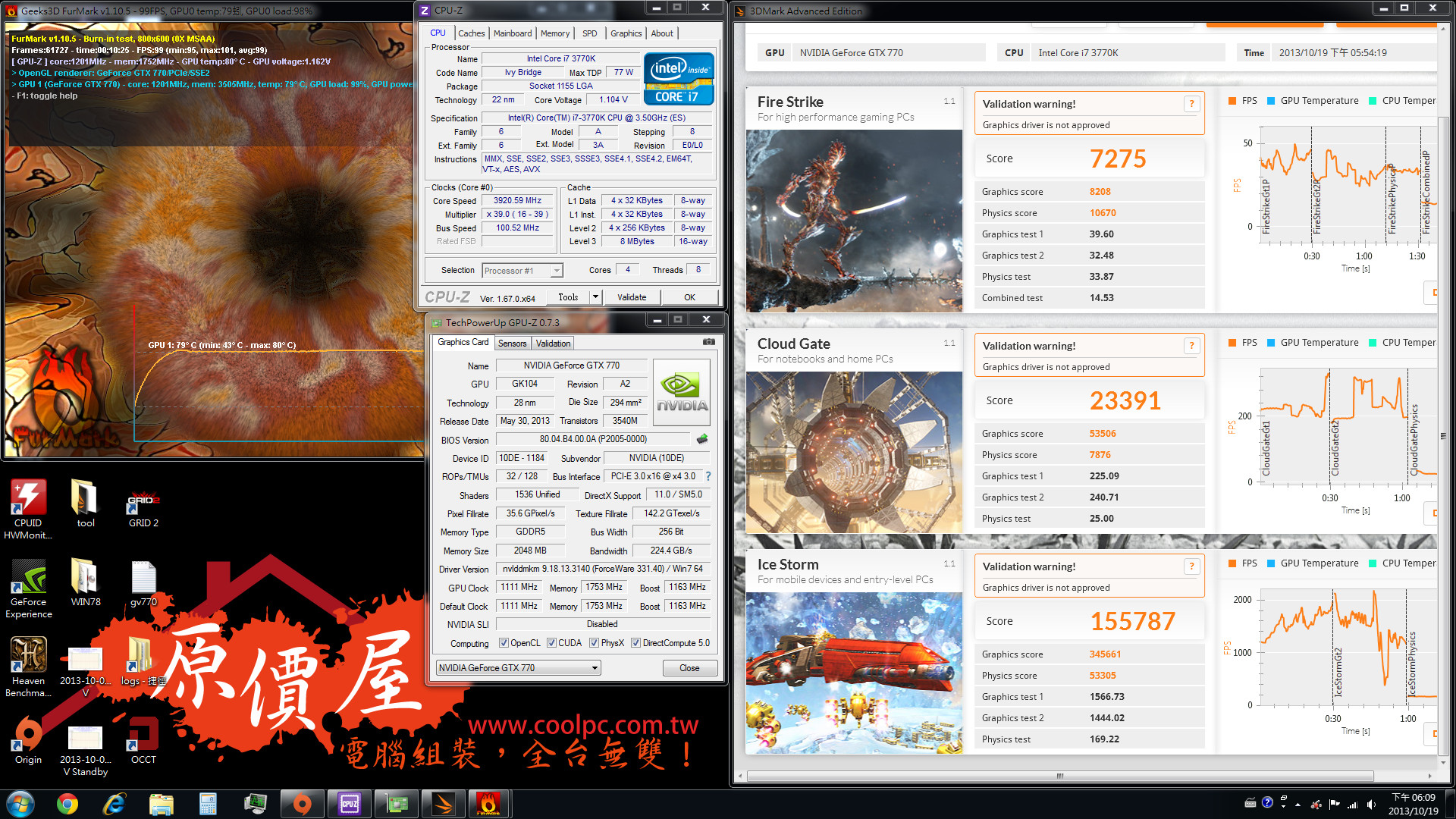Switch to CPU-Z via the taskbar
Screen dimensions: 1456x819
click(350, 804)
